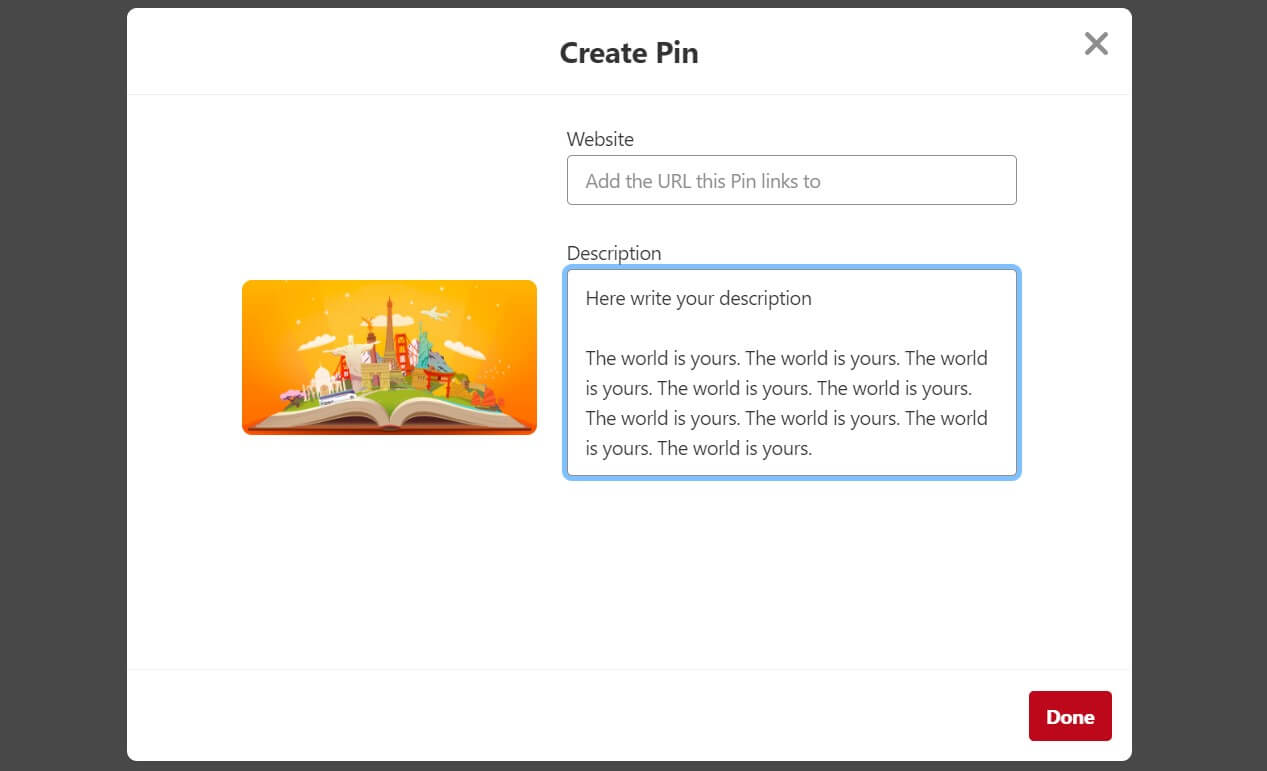Close the Create Pin dialog with X
Image resolution: width=1267 pixels, height=771 pixels.
click(x=1096, y=43)
